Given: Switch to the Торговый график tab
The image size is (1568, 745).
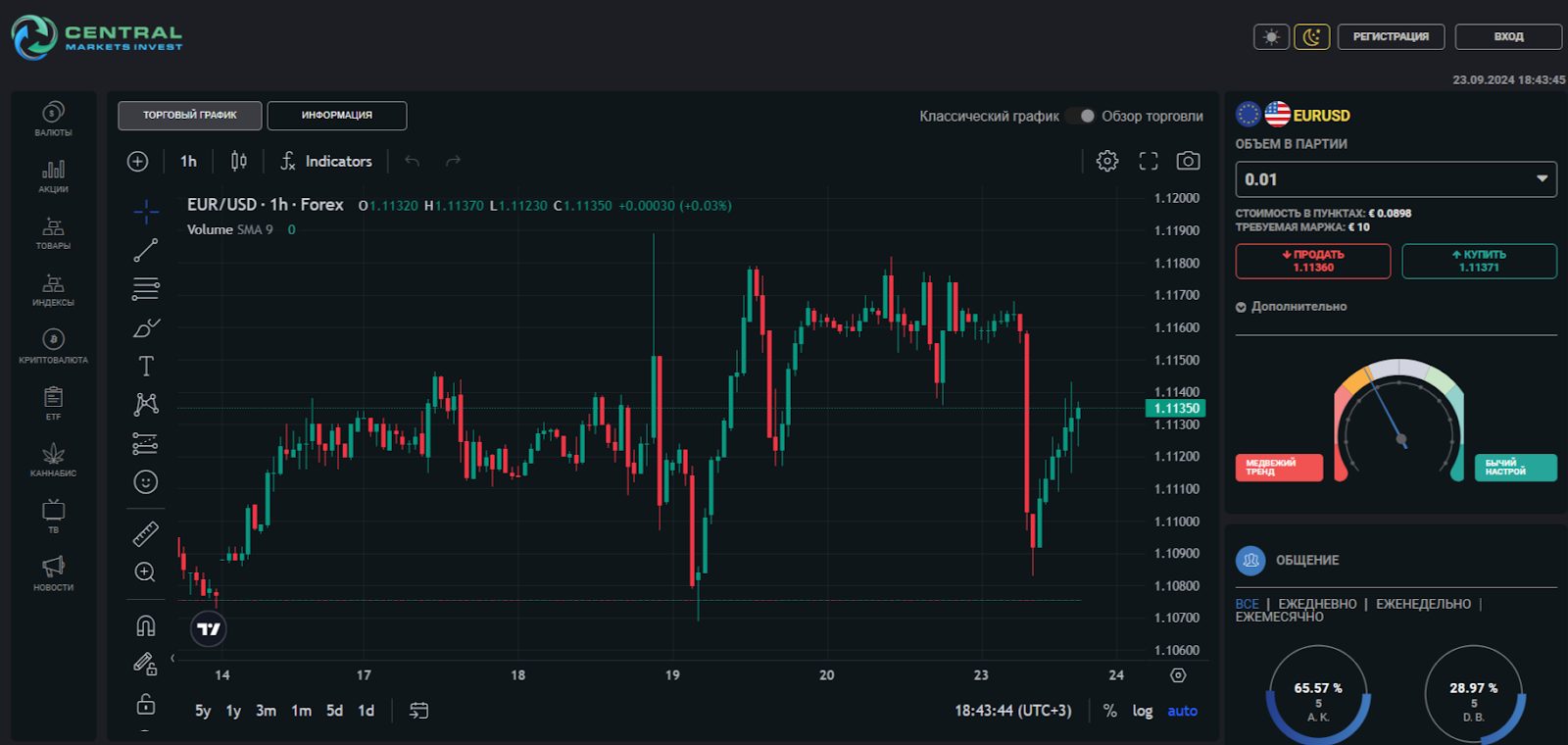Looking at the screenshot, I should tap(190, 116).
